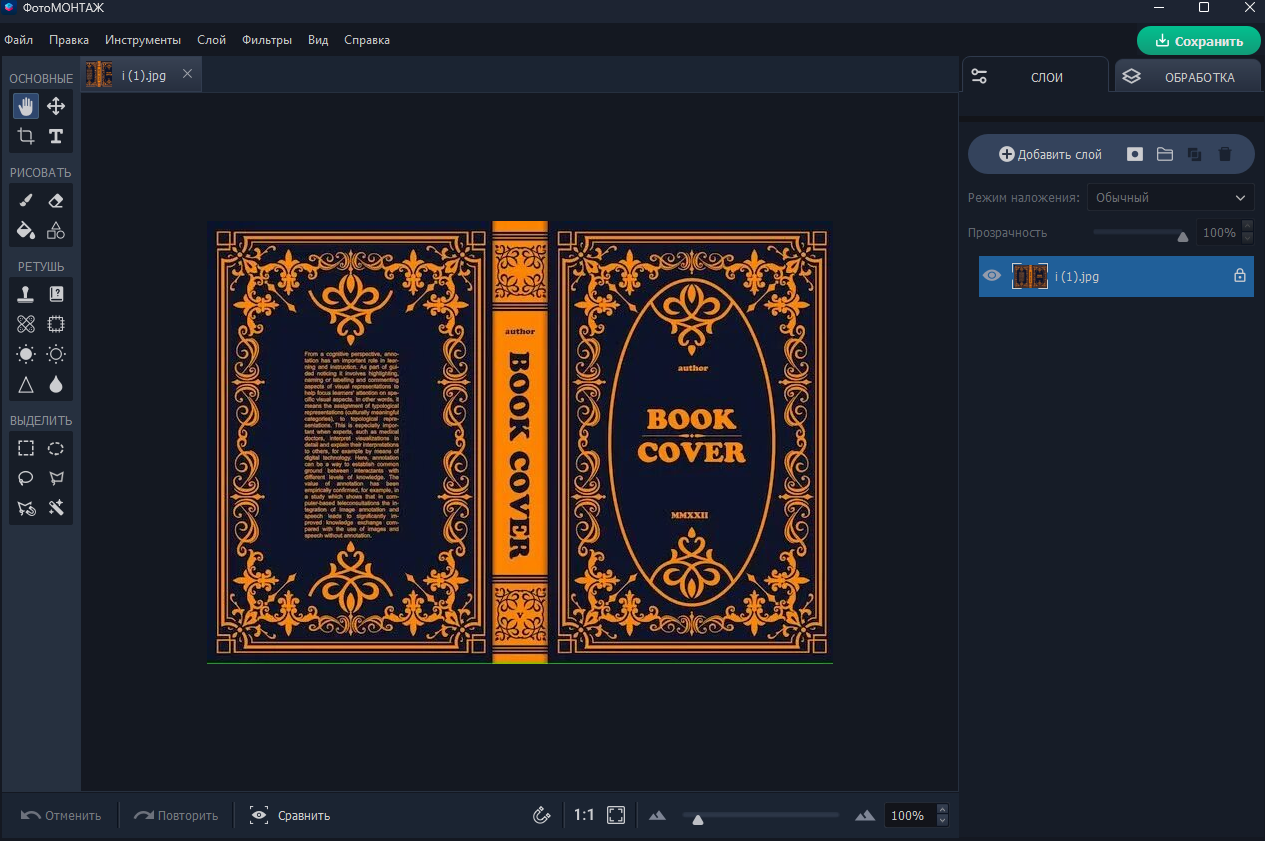Click the Прозрачность opacity slider handle

[1183, 237]
